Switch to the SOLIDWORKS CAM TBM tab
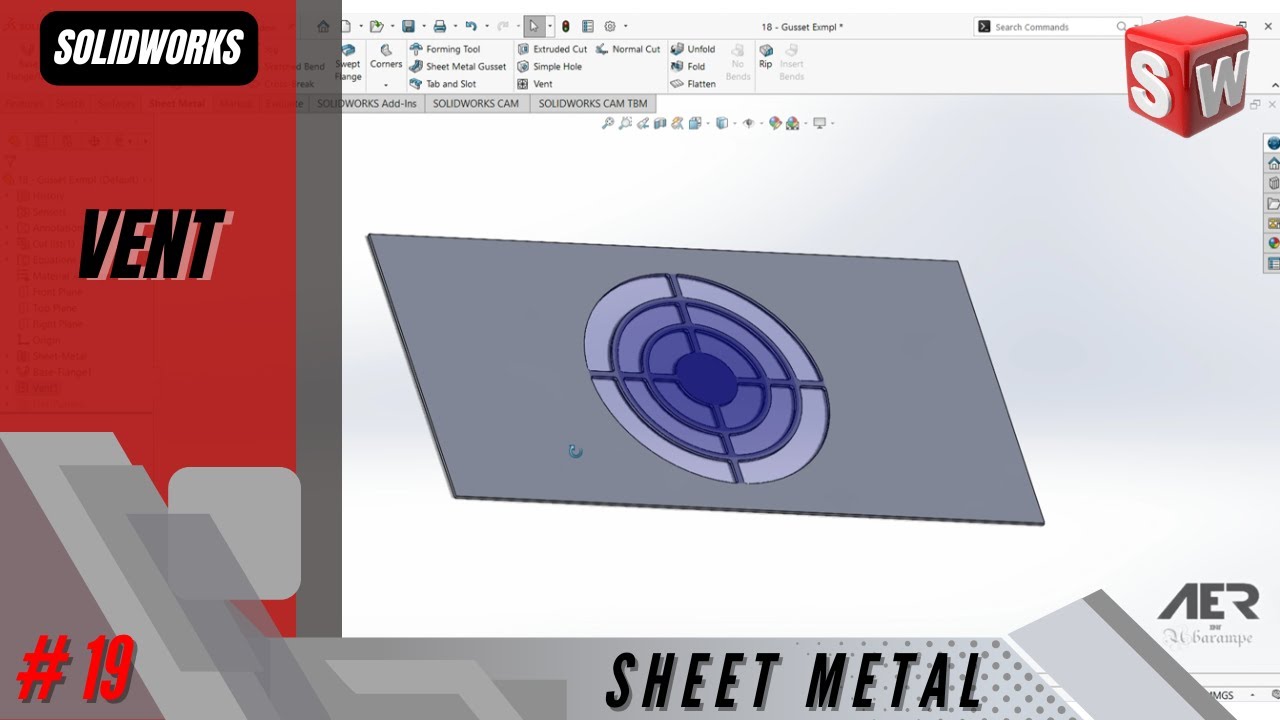The image size is (1280, 720). tap(593, 103)
